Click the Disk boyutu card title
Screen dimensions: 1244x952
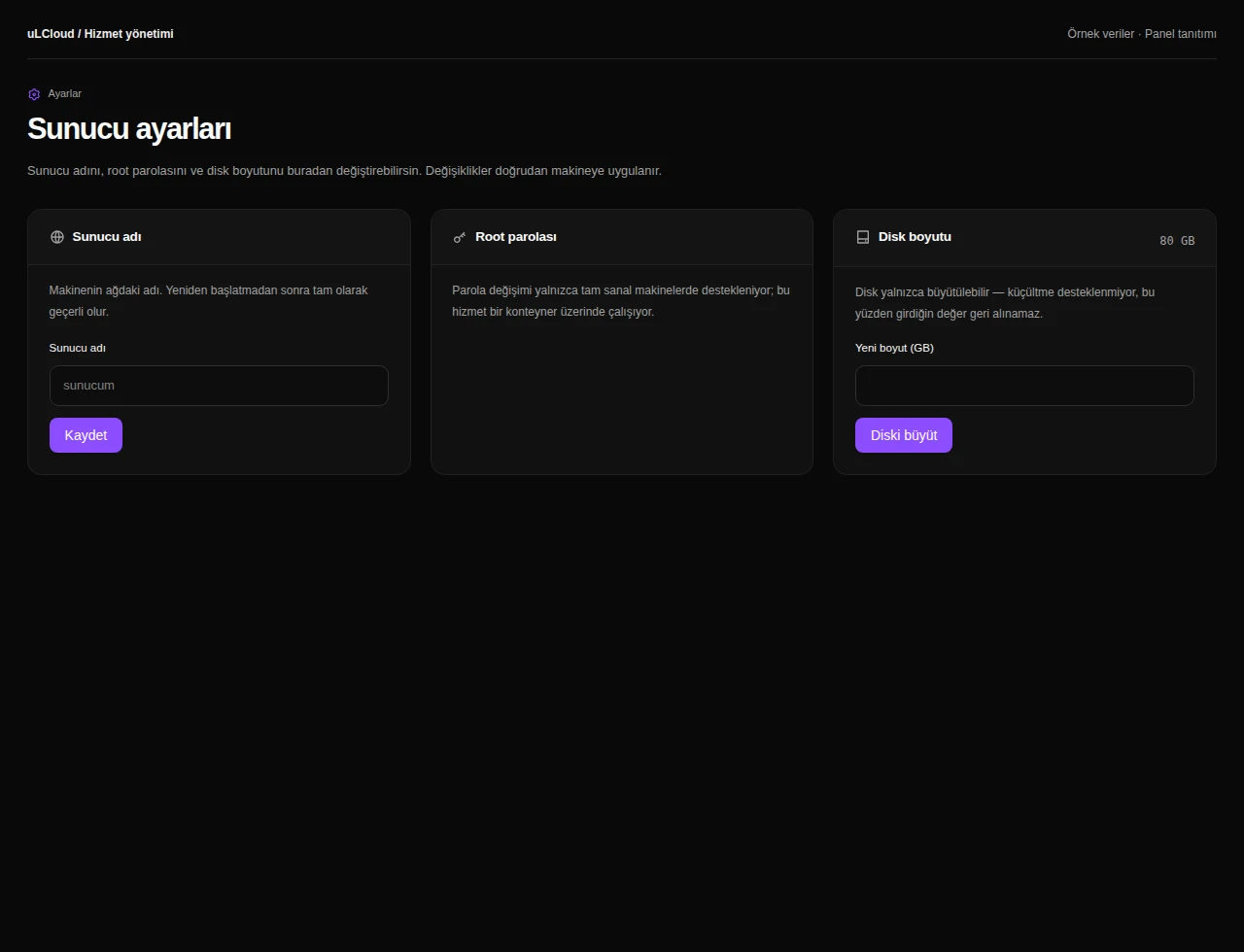point(915,237)
